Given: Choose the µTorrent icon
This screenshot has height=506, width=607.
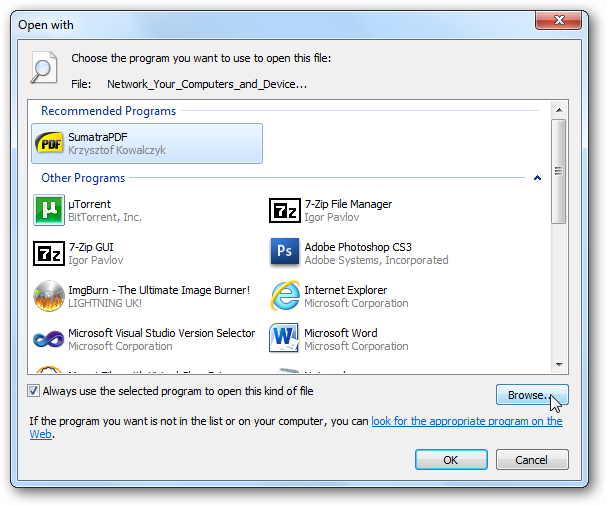Looking at the screenshot, I should [50, 210].
